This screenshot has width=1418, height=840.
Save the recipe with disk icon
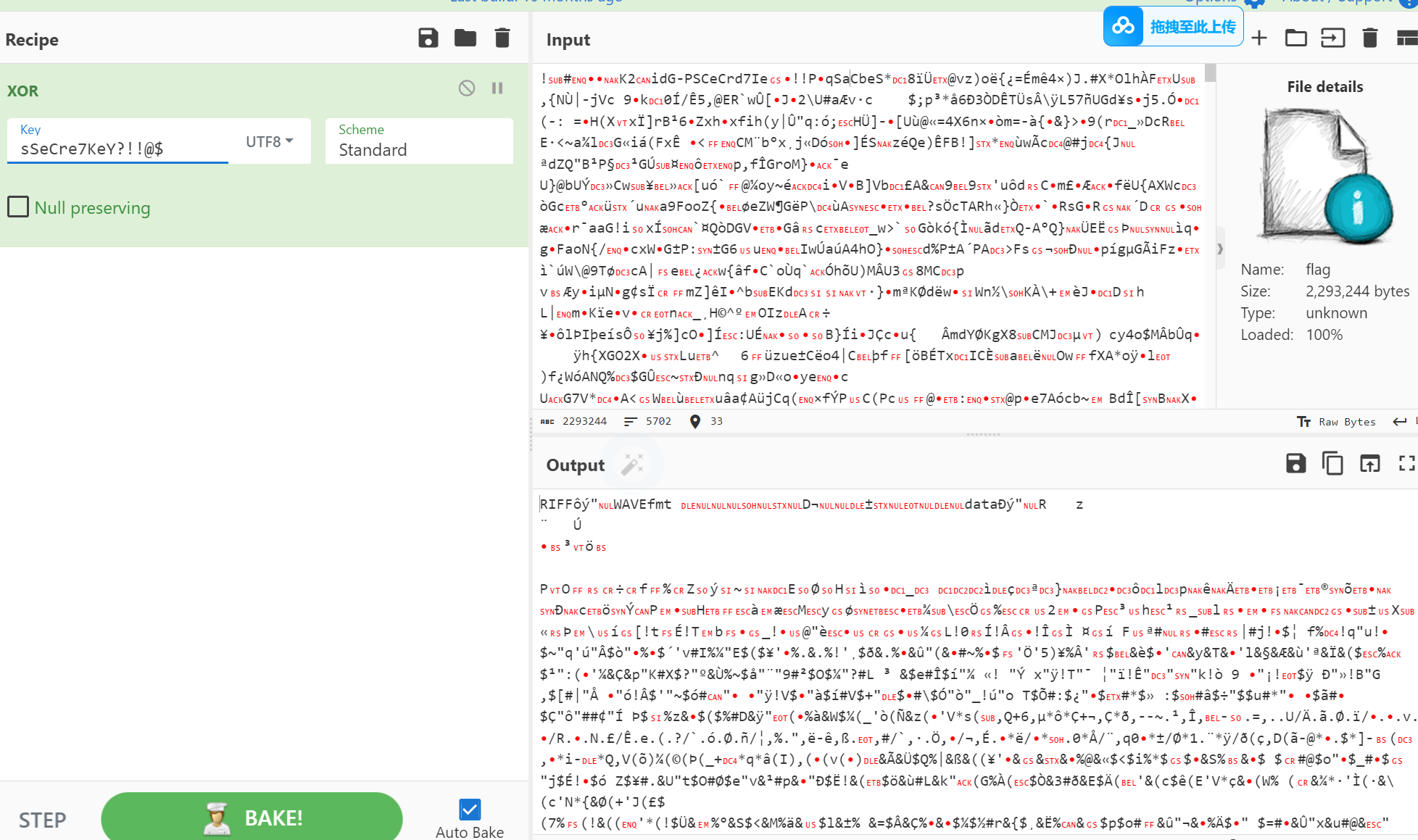(x=428, y=38)
